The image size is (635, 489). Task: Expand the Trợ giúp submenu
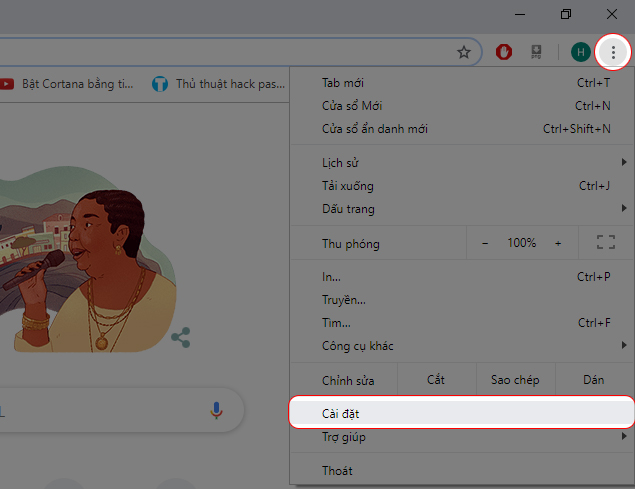pyautogui.click(x=462, y=437)
